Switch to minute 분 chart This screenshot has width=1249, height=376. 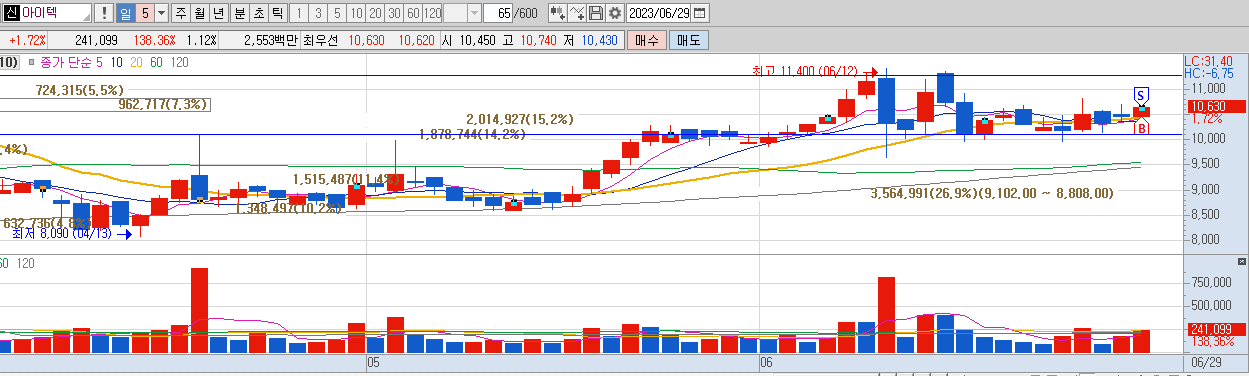click(x=239, y=13)
